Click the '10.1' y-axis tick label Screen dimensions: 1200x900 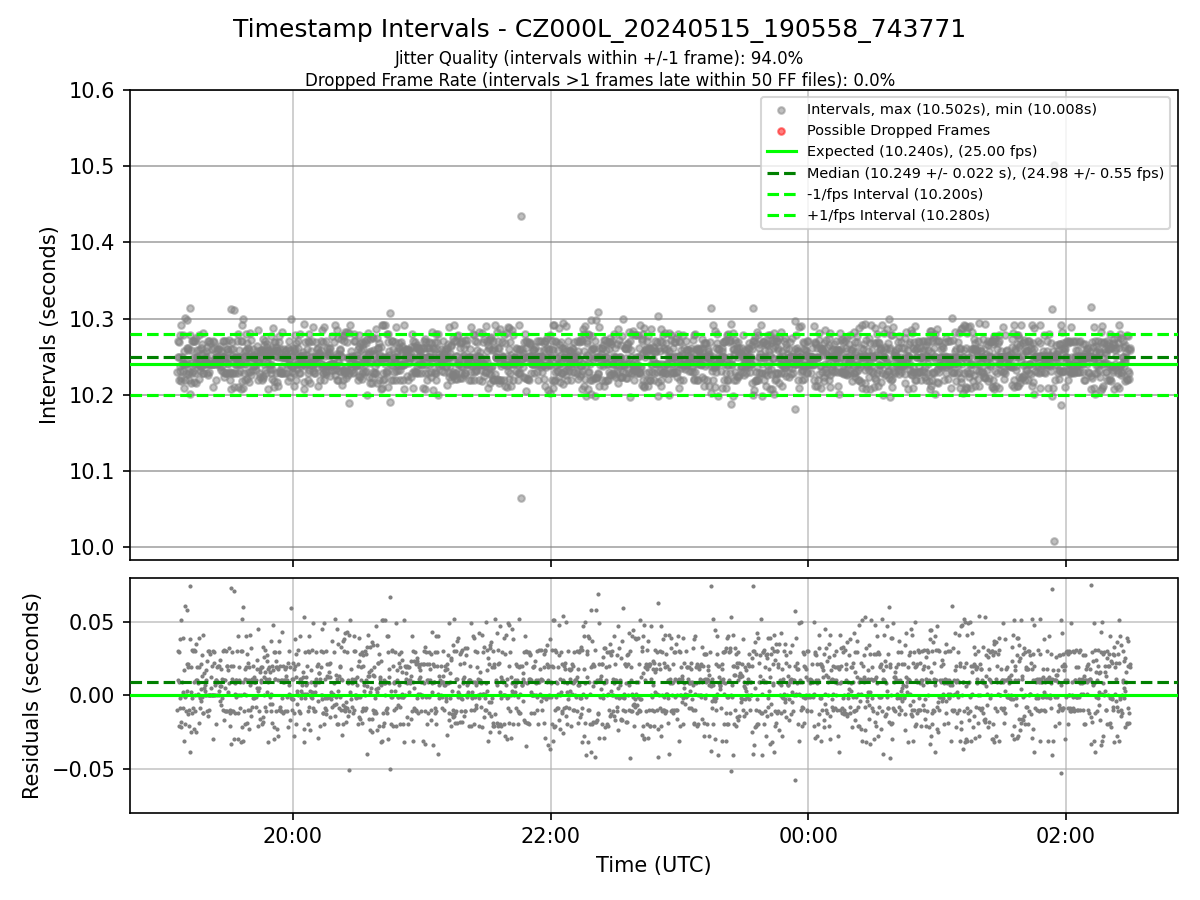(94, 471)
